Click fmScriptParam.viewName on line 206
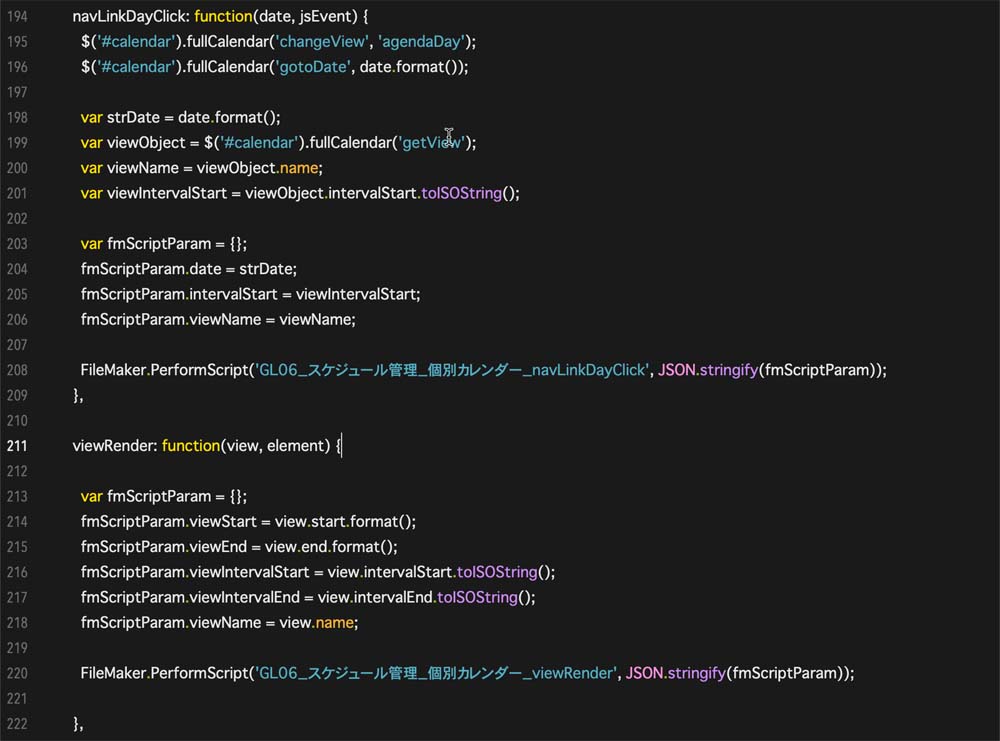 pyautogui.click(x=171, y=319)
